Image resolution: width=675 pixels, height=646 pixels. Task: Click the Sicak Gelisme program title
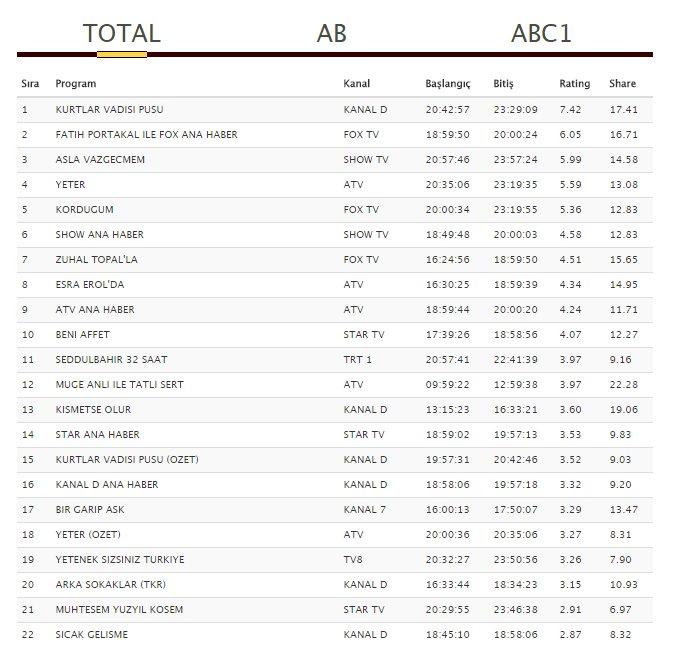[92, 634]
